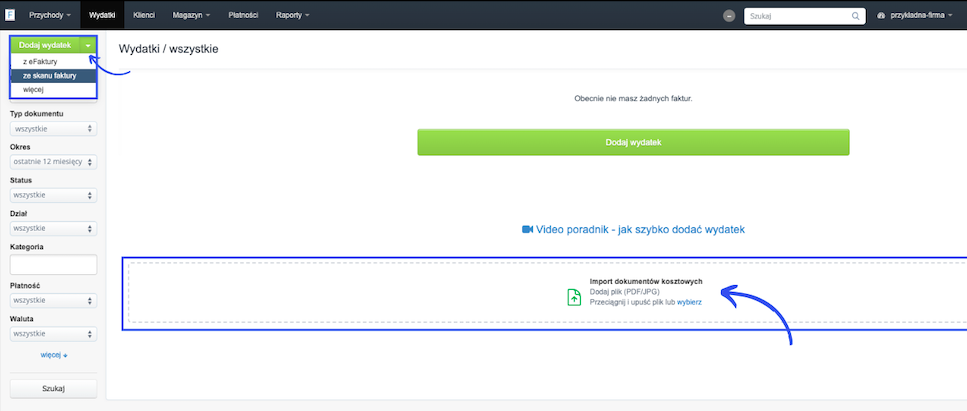Choose 'więcej' in the Dodaj wydatek dropdown
The image size is (967, 411).
(53, 90)
